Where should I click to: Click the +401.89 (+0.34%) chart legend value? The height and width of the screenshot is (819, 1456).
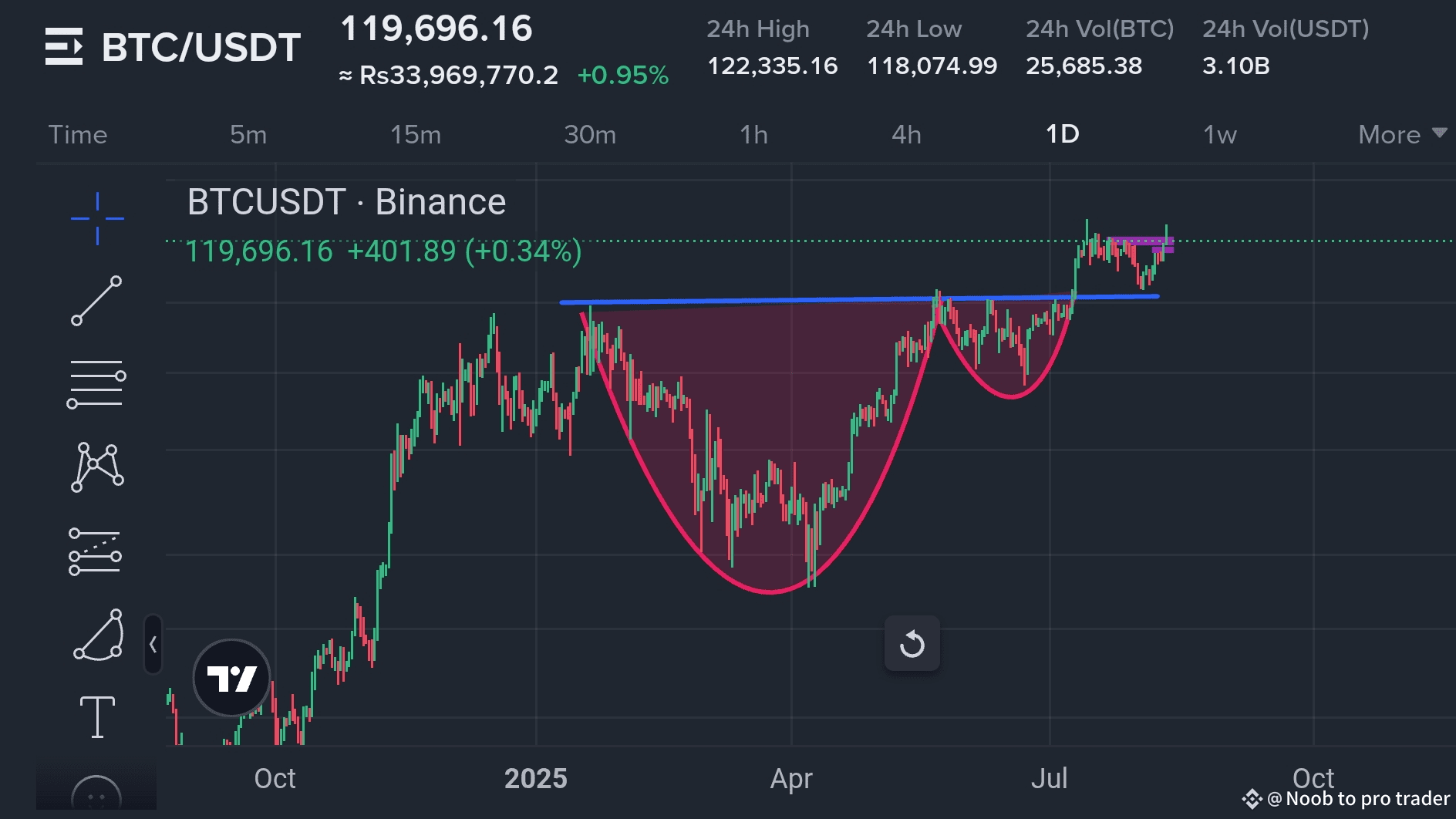[x=464, y=251]
